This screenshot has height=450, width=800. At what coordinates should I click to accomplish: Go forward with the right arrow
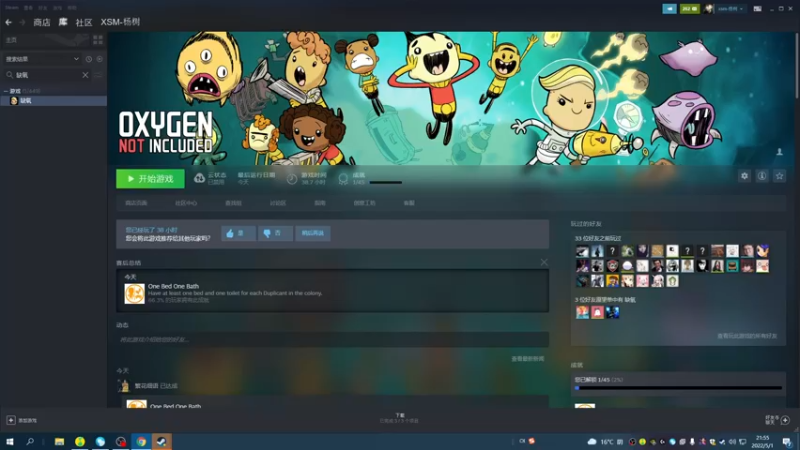(22, 22)
